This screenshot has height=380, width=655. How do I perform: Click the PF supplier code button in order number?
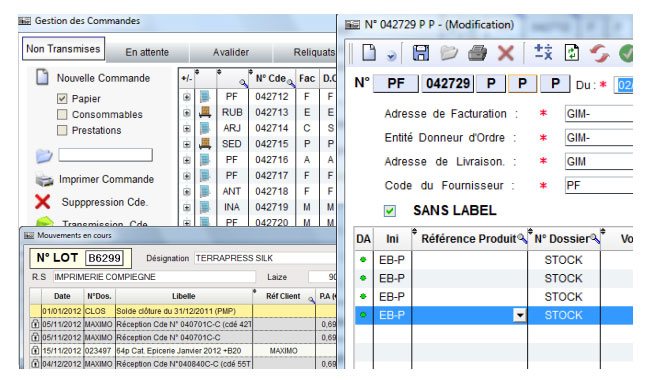tap(396, 84)
